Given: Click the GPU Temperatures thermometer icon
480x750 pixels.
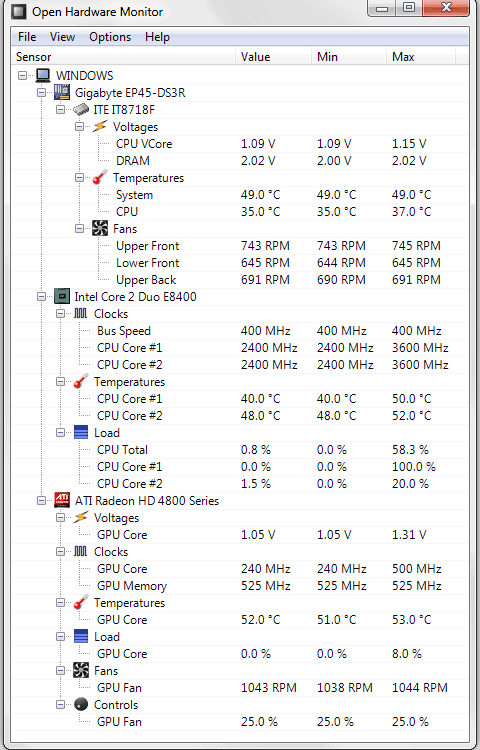Looking at the screenshot, I should click(81, 603).
